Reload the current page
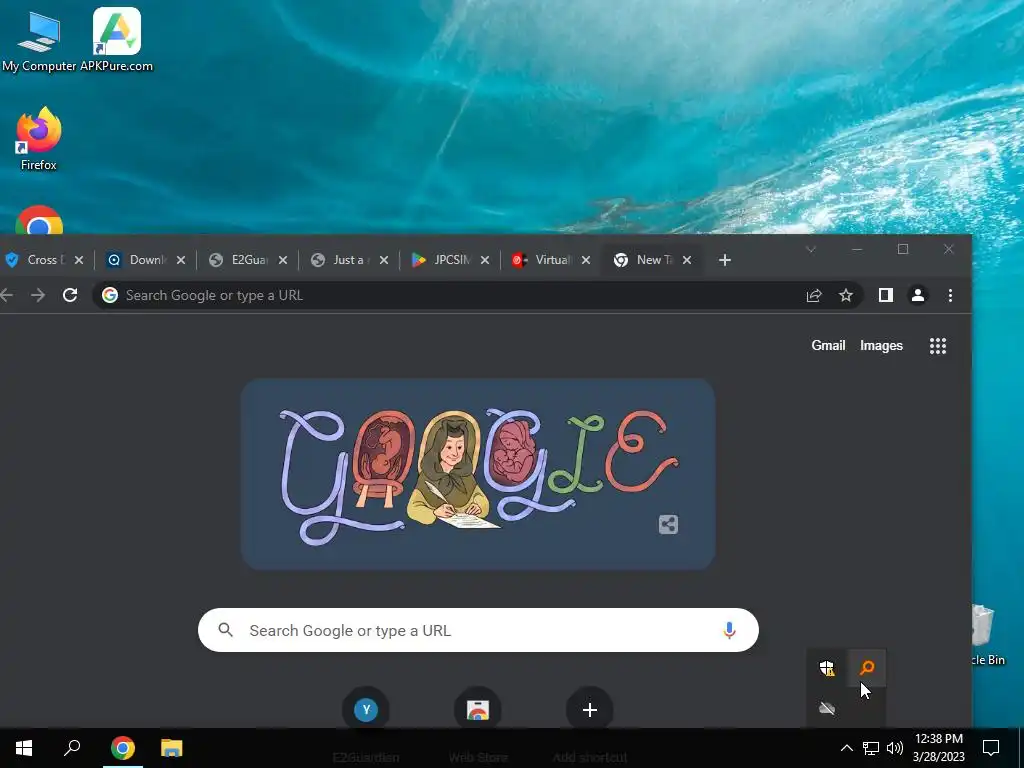This screenshot has height=768, width=1024. click(70, 295)
